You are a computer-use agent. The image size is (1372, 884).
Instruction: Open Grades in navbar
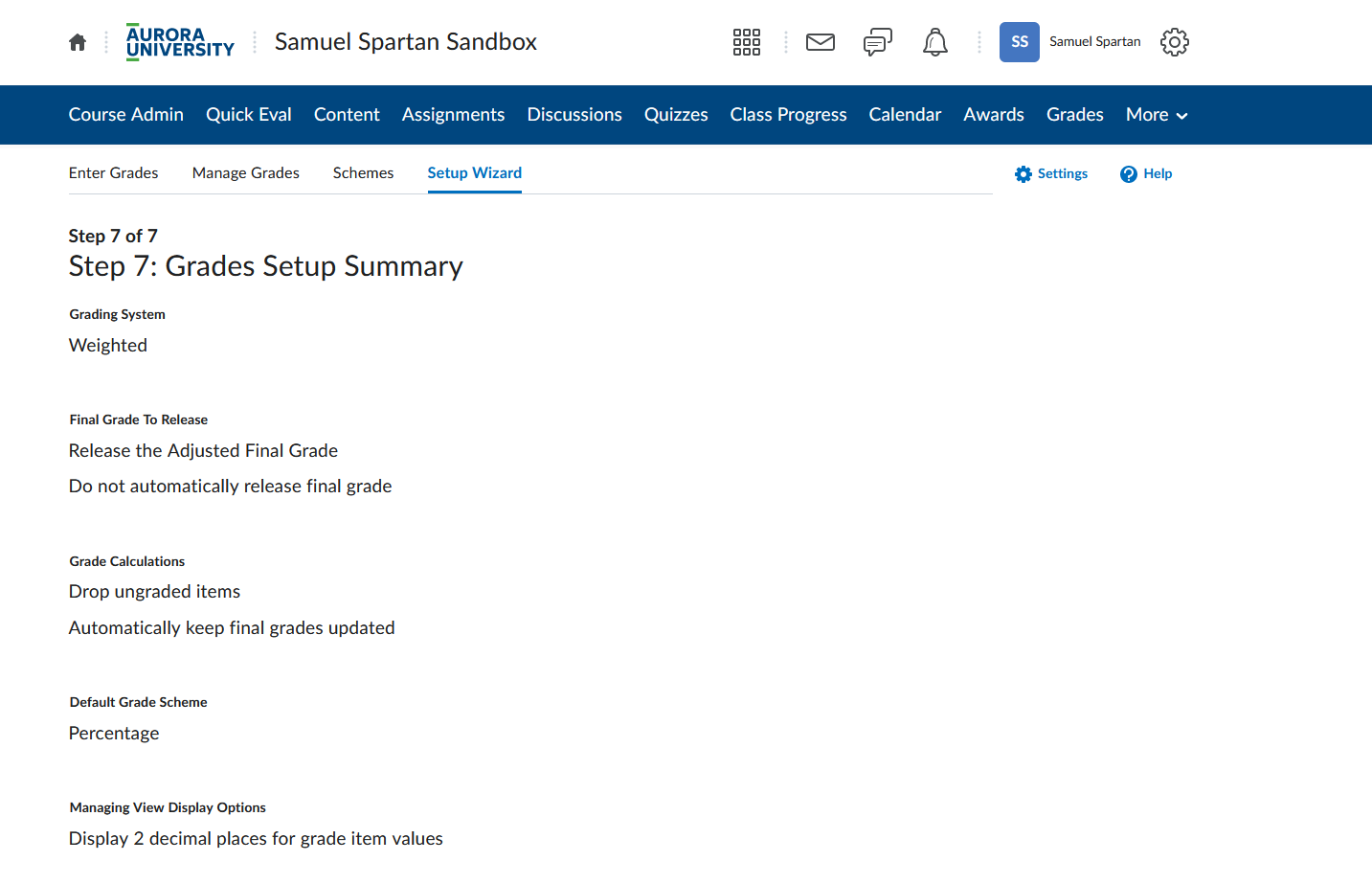(1075, 115)
